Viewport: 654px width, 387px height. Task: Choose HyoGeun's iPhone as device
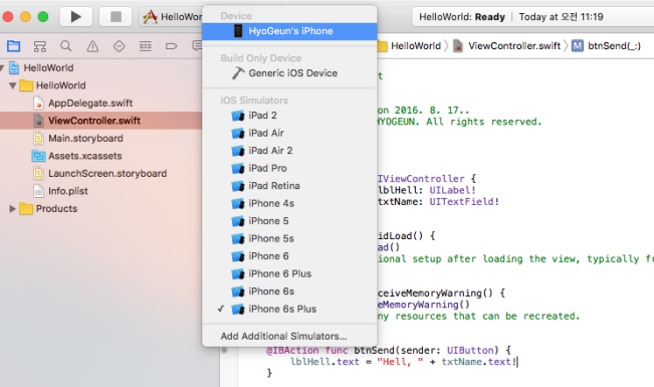(290, 31)
